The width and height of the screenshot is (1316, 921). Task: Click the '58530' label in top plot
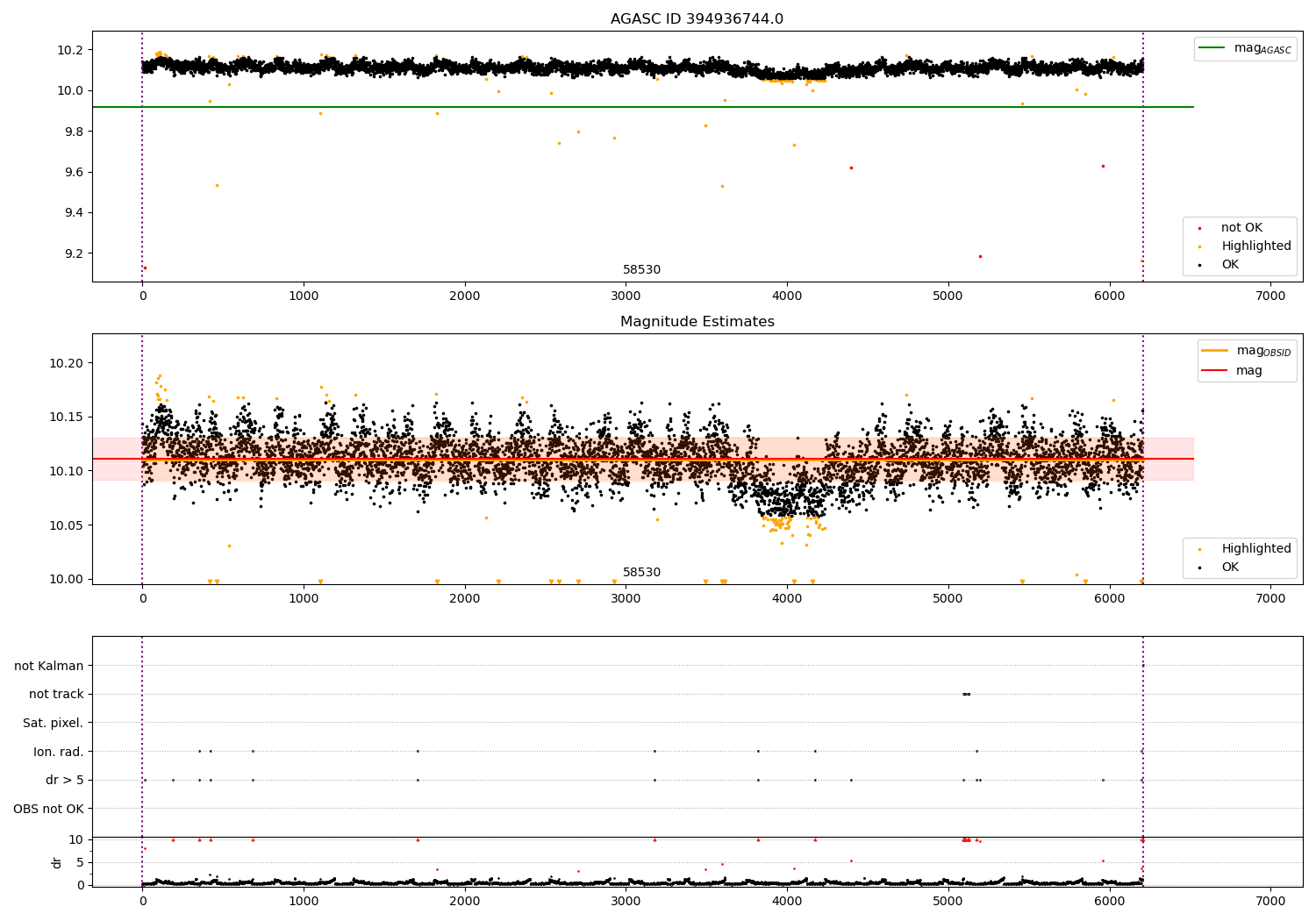coord(642,270)
